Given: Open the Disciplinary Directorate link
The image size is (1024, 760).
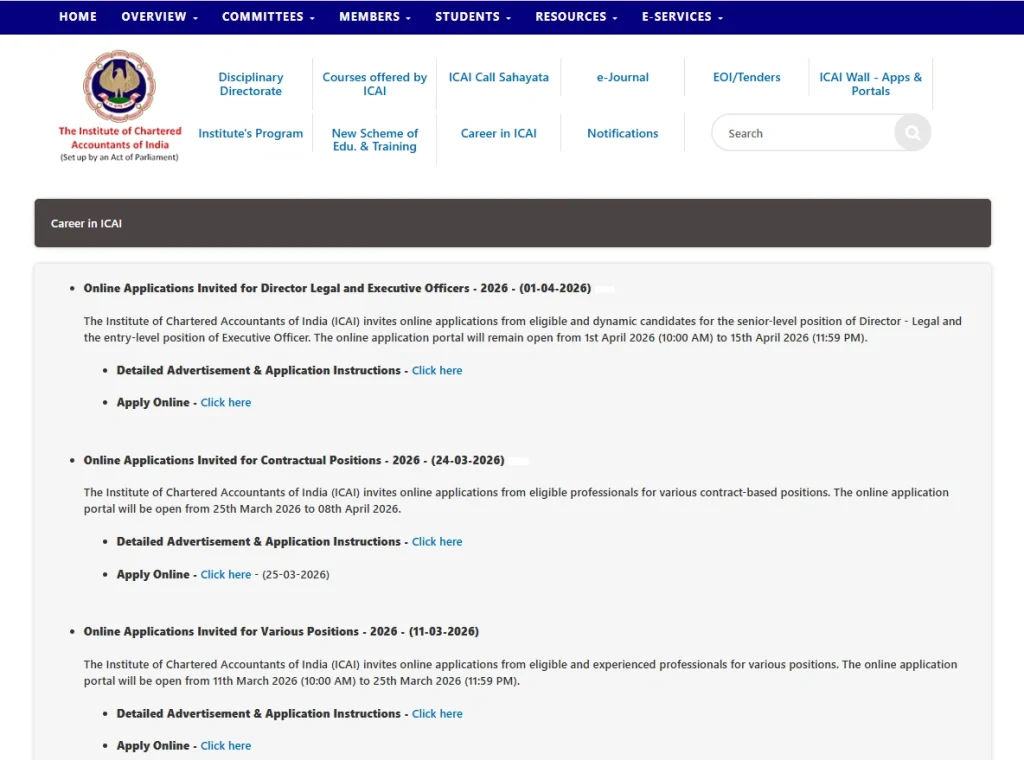Looking at the screenshot, I should (250, 84).
